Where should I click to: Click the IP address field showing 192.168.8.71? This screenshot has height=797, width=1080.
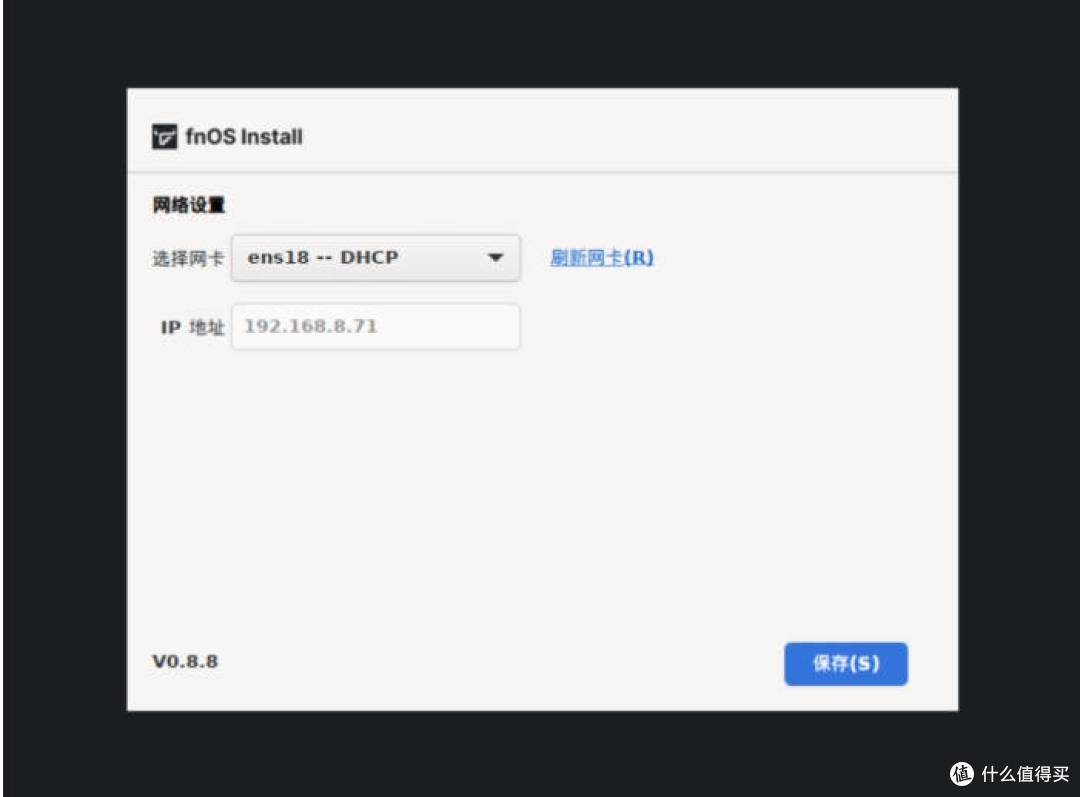click(x=375, y=327)
